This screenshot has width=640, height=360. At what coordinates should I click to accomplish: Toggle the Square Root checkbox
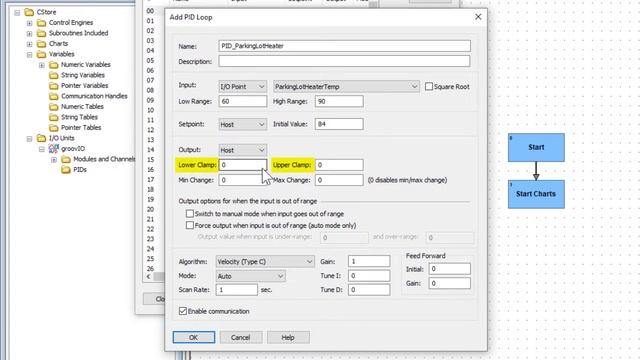tap(429, 87)
